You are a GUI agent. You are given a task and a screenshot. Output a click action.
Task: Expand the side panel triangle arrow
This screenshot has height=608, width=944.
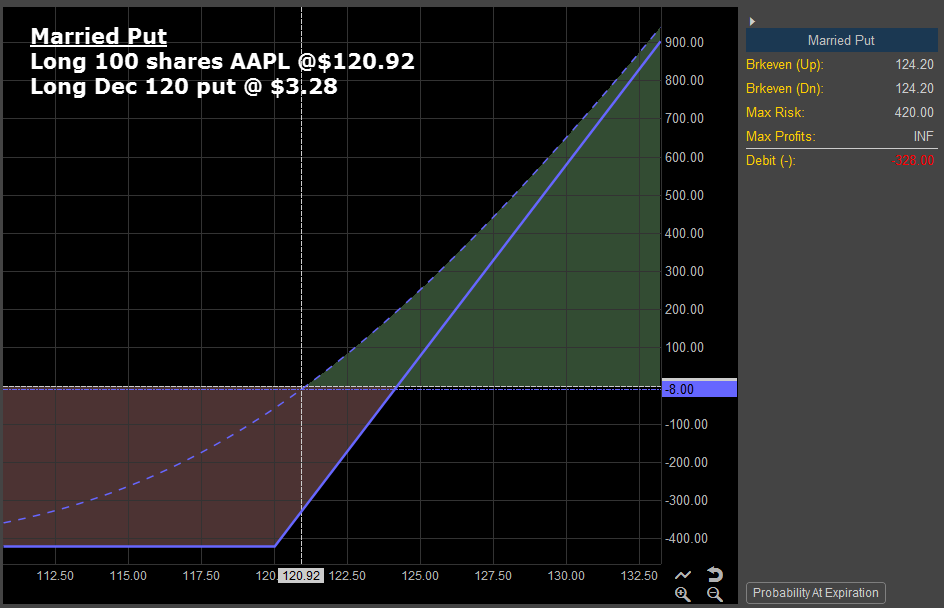[x=752, y=21]
